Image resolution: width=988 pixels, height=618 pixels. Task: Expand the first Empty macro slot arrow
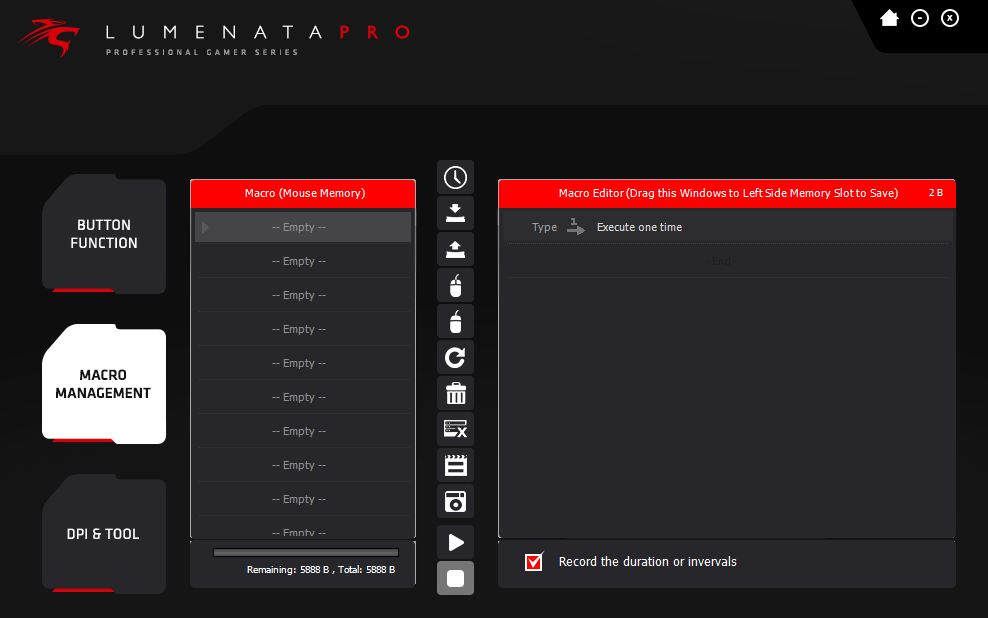pyautogui.click(x=206, y=227)
